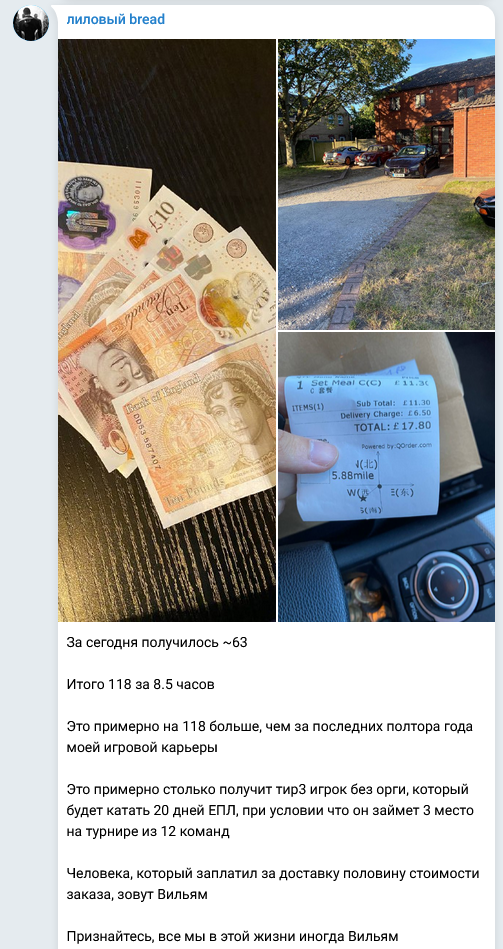
Task: Click the car control knob in the receipt photo
Action: (446, 586)
